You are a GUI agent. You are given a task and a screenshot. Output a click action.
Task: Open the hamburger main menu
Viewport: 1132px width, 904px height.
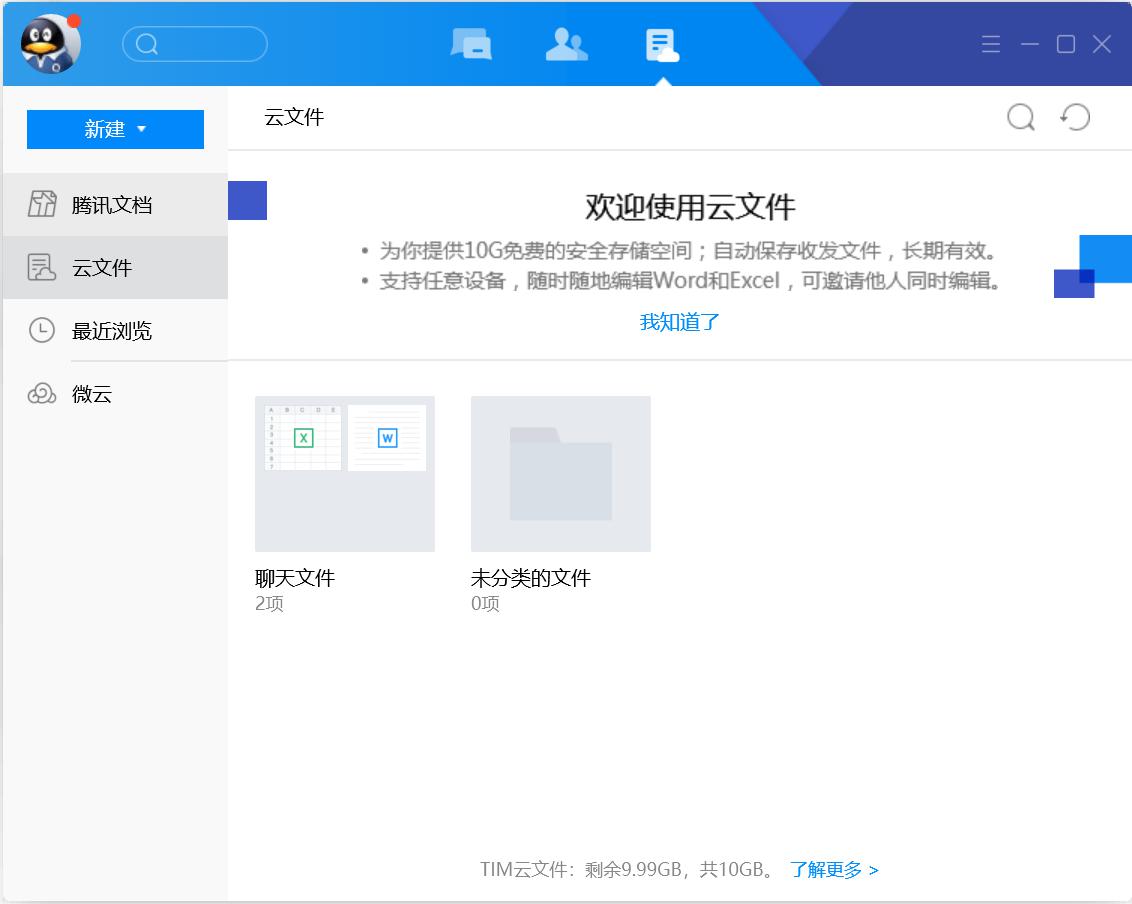point(990,44)
